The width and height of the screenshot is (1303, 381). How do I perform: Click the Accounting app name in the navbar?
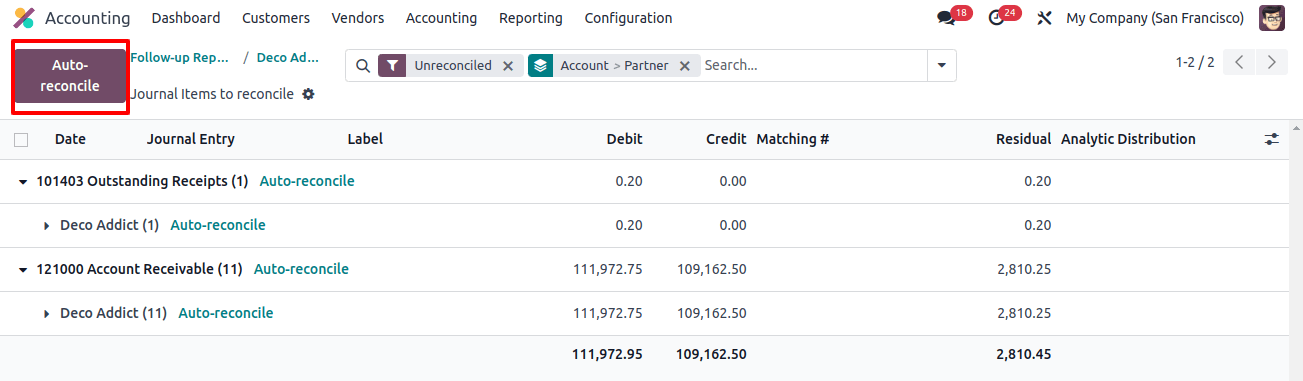(88, 18)
